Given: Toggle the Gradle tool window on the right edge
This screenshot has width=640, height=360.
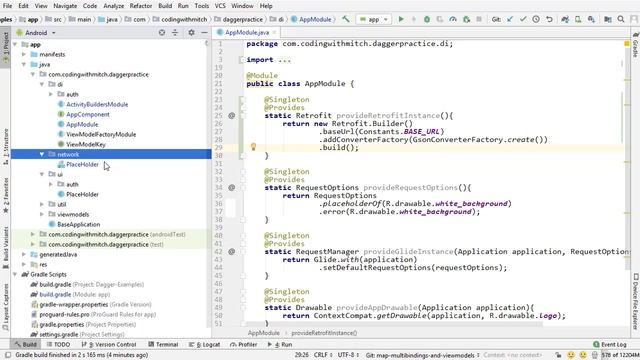Looking at the screenshot, I should [636, 44].
